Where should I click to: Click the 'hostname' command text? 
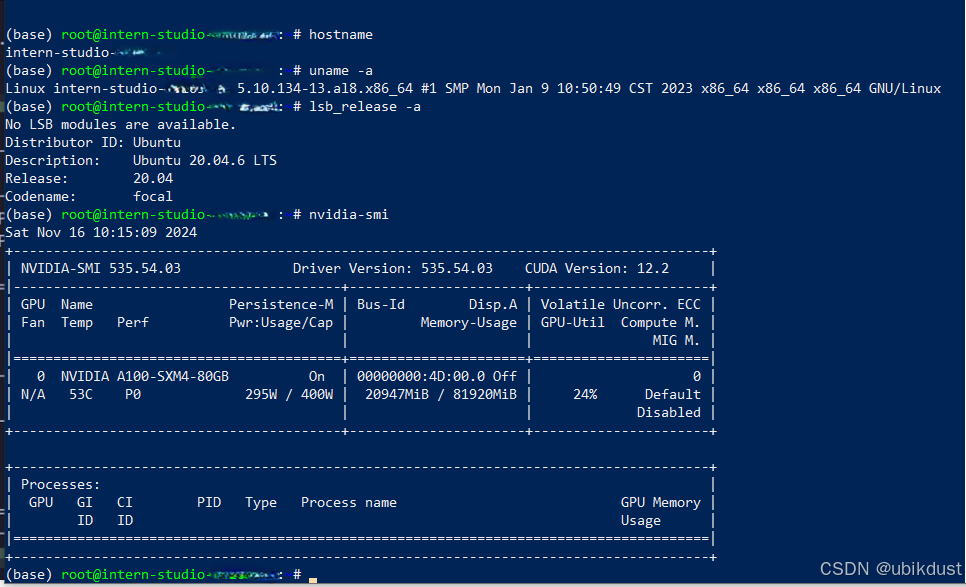[341, 34]
